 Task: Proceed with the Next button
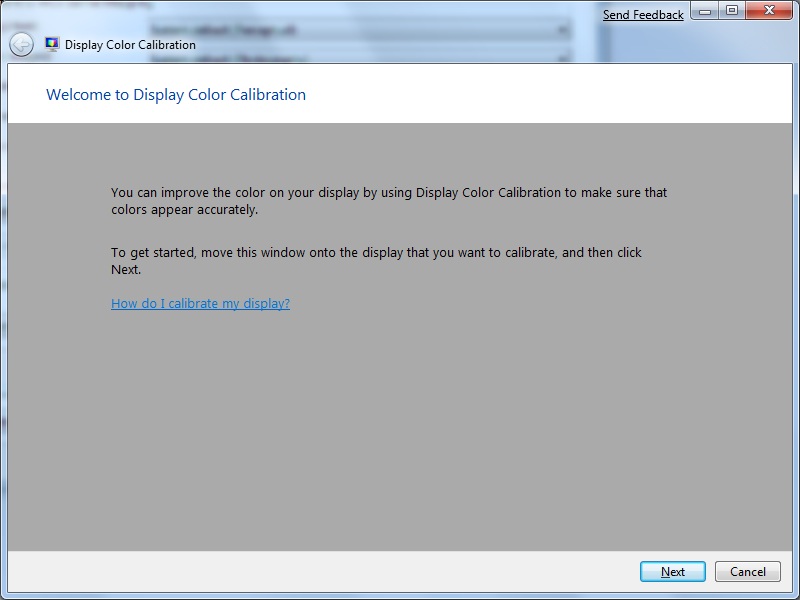672,571
